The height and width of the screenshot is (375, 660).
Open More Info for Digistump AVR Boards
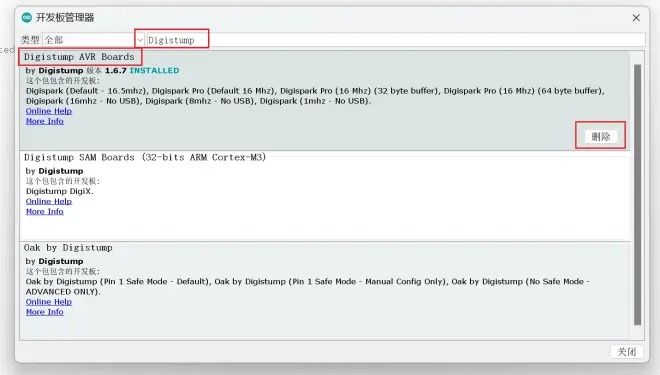45,121
